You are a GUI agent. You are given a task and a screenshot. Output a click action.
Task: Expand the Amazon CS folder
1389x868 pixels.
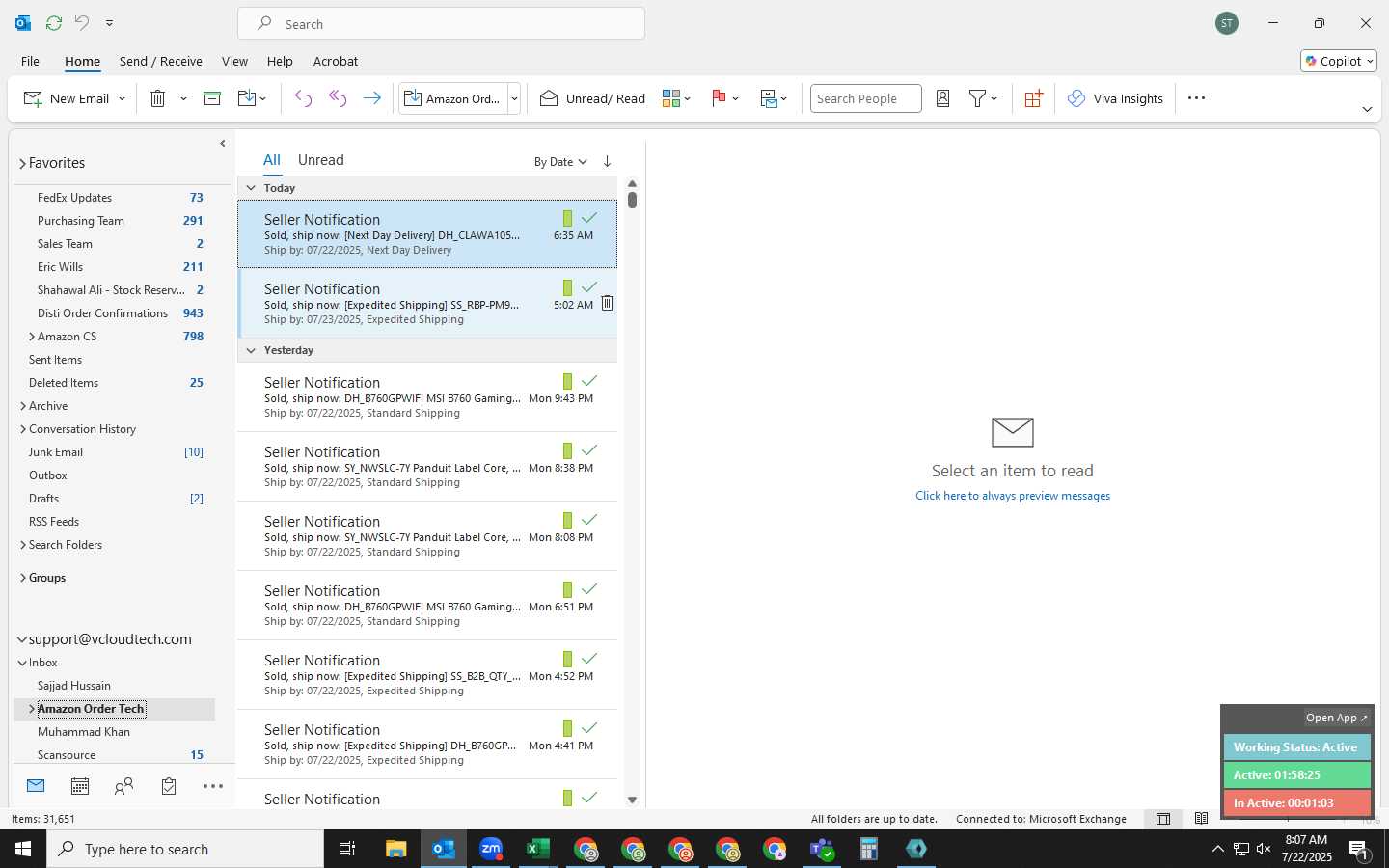tap(32, 337)
